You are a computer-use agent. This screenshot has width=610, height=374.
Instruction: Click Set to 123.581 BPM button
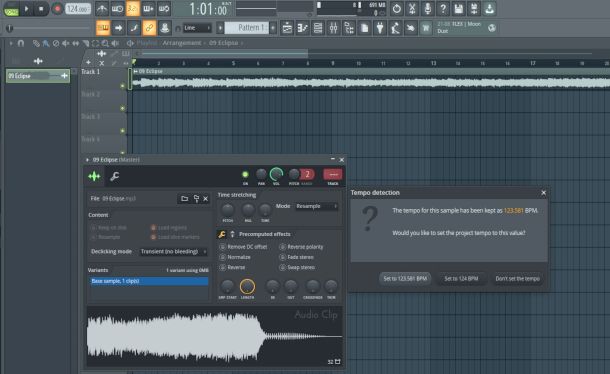[405, 279]
